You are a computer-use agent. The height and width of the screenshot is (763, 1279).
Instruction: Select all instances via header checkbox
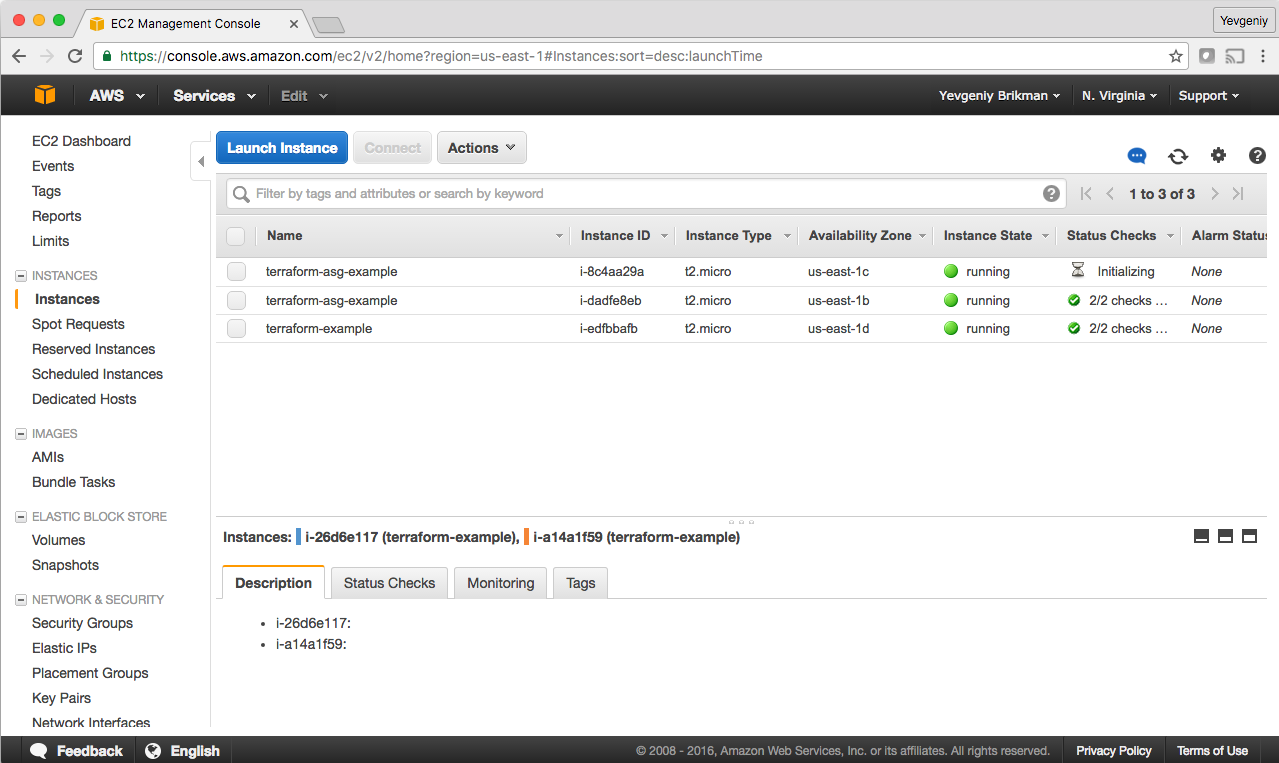[236, 235]
